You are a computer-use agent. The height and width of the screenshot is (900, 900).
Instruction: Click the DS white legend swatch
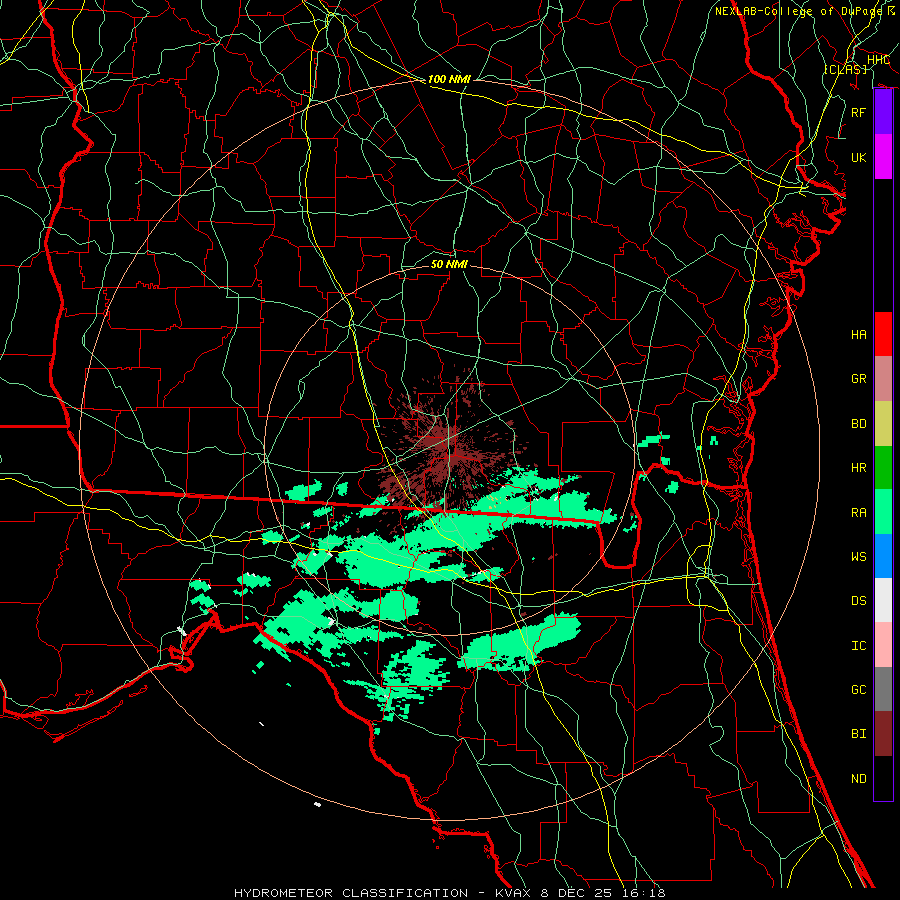pos(883,600)
